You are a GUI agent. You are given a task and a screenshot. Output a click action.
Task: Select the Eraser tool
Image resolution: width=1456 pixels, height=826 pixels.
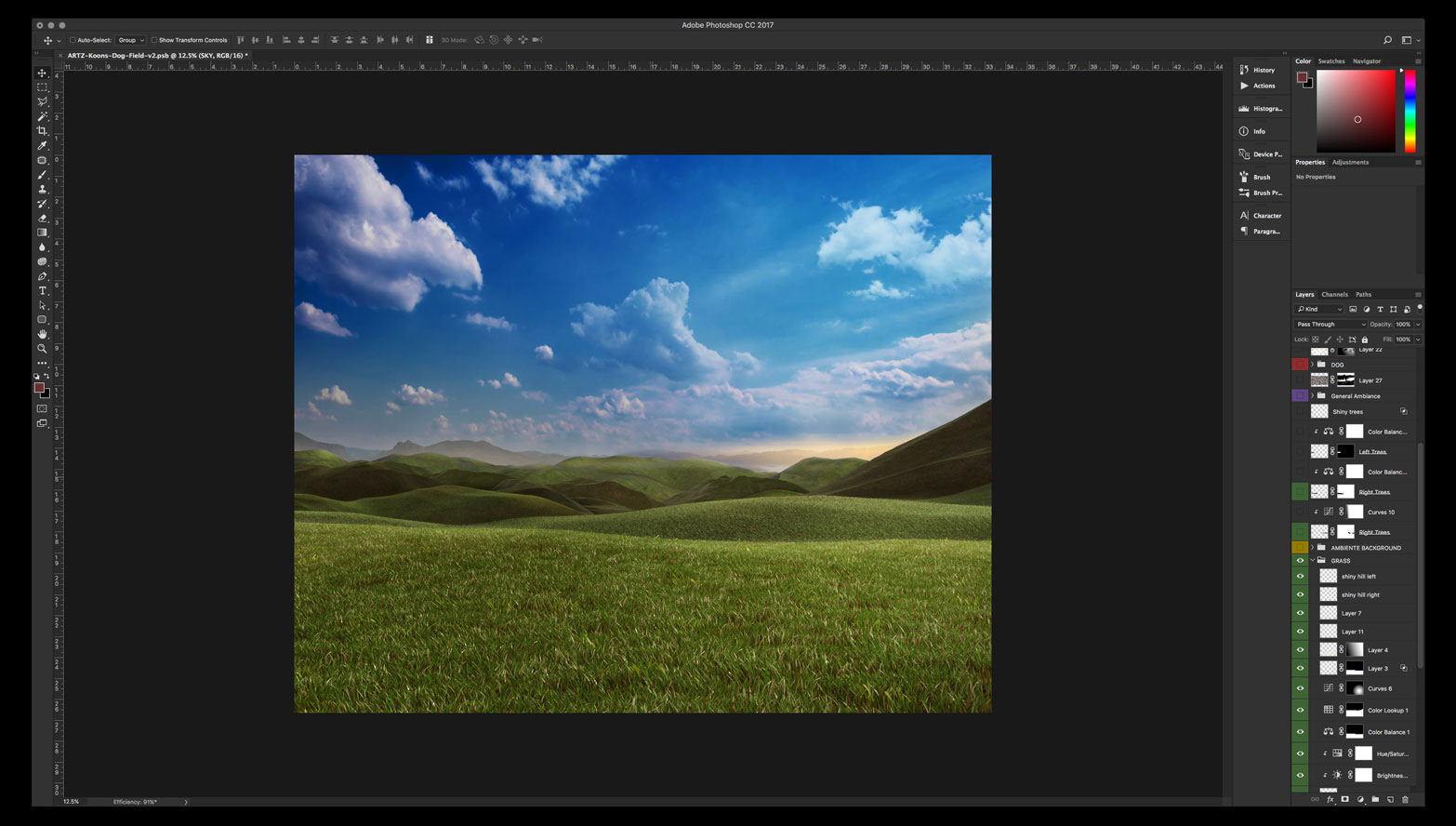click(x=42, y=218)
